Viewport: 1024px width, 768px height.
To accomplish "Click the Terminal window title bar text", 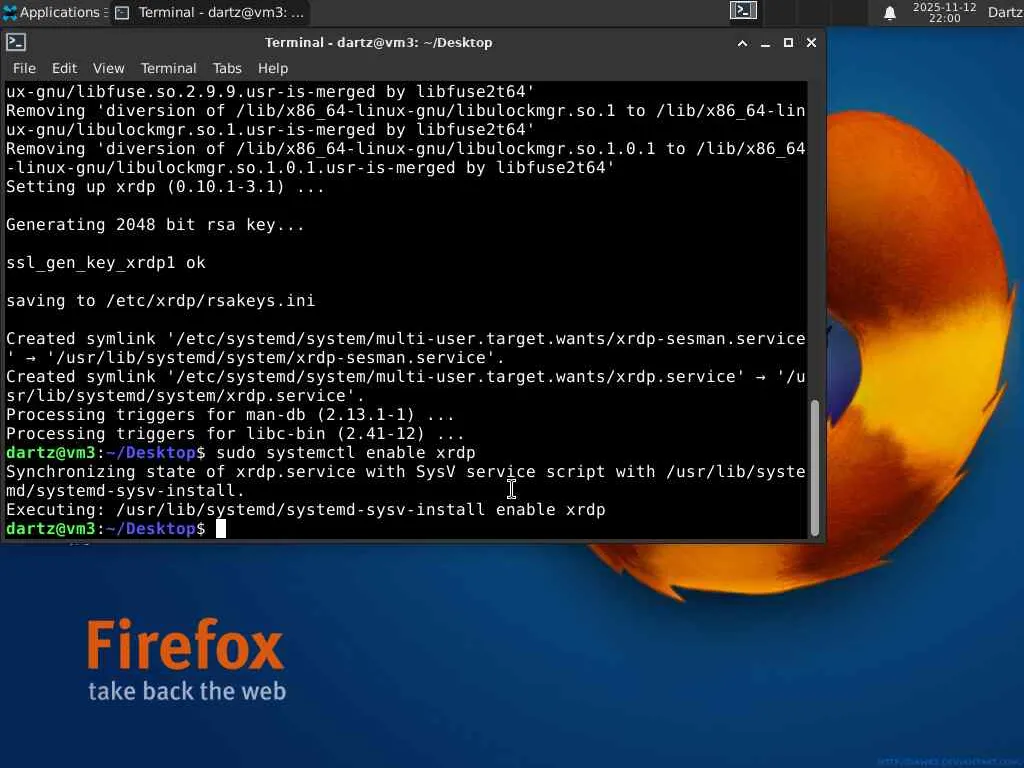I will (x=378, y=42).
